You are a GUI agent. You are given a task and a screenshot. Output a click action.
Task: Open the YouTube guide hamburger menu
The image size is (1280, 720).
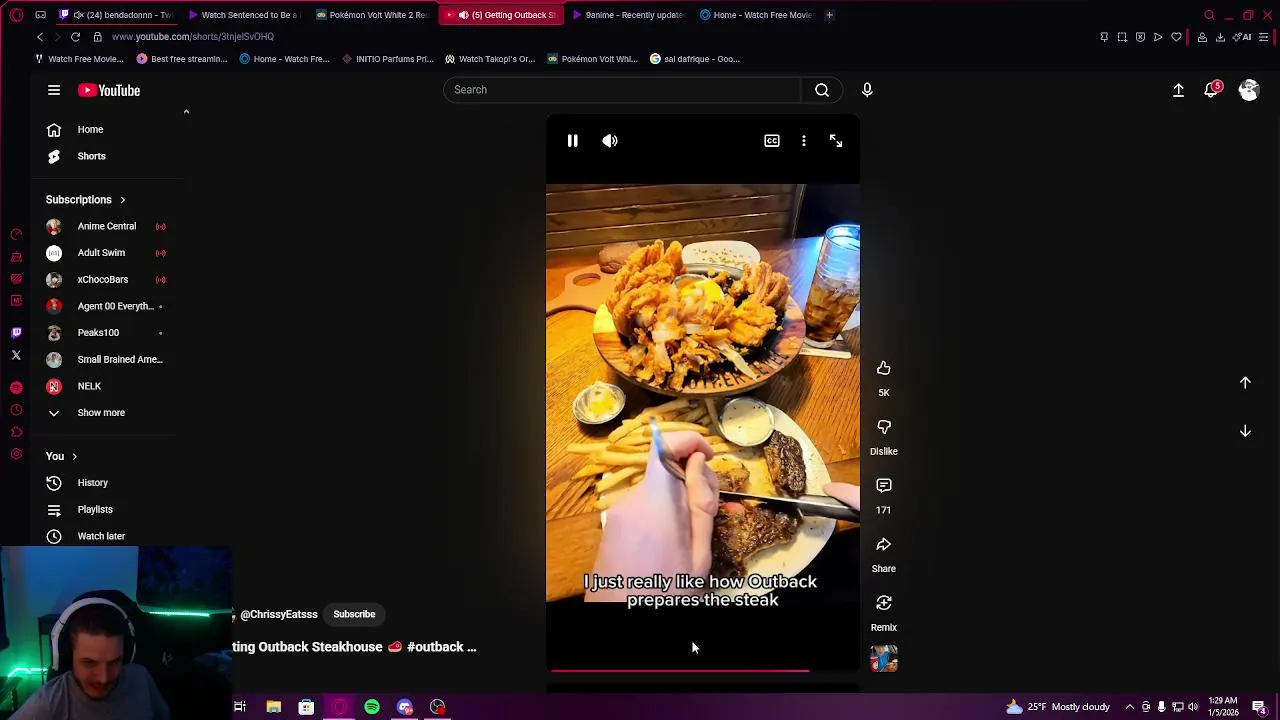(54, 90)
